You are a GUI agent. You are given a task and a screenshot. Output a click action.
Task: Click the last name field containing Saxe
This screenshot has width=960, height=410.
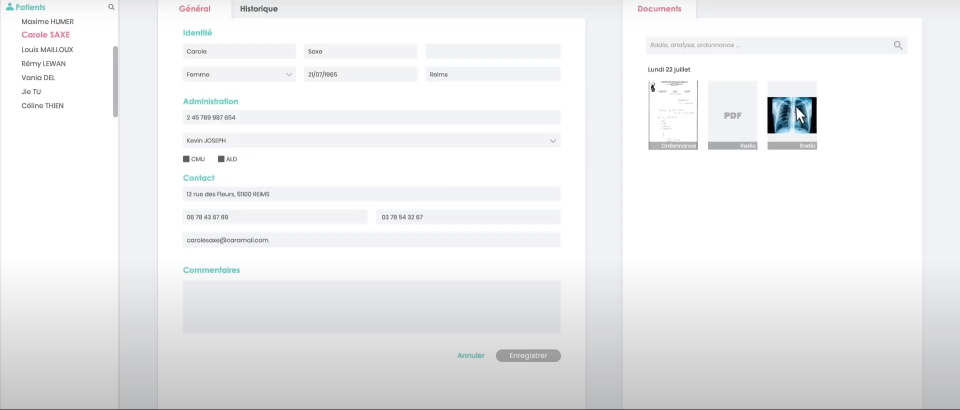pyautogui.click(x=361, y=51)
